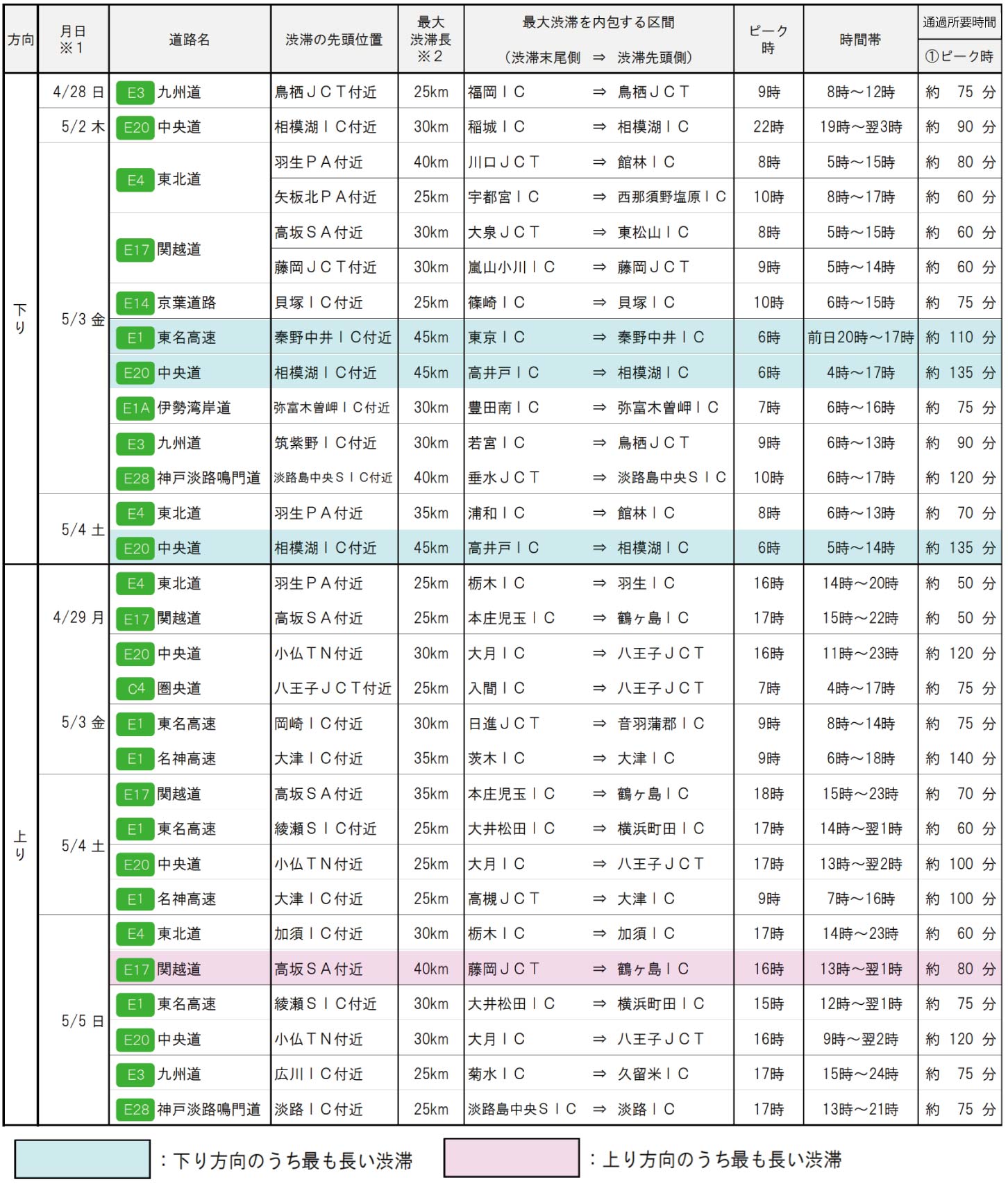1008x1191 pixels.
Task: Click the E1 badge in the 高槻JCT row
Action: [x=135, y=899]
